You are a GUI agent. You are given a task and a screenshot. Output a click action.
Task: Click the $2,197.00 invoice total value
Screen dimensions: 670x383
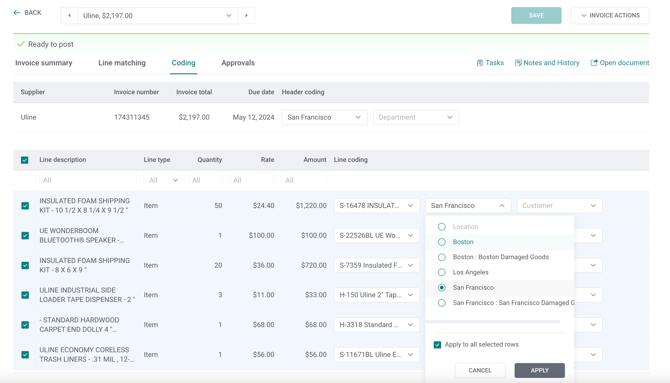point(194,117)
